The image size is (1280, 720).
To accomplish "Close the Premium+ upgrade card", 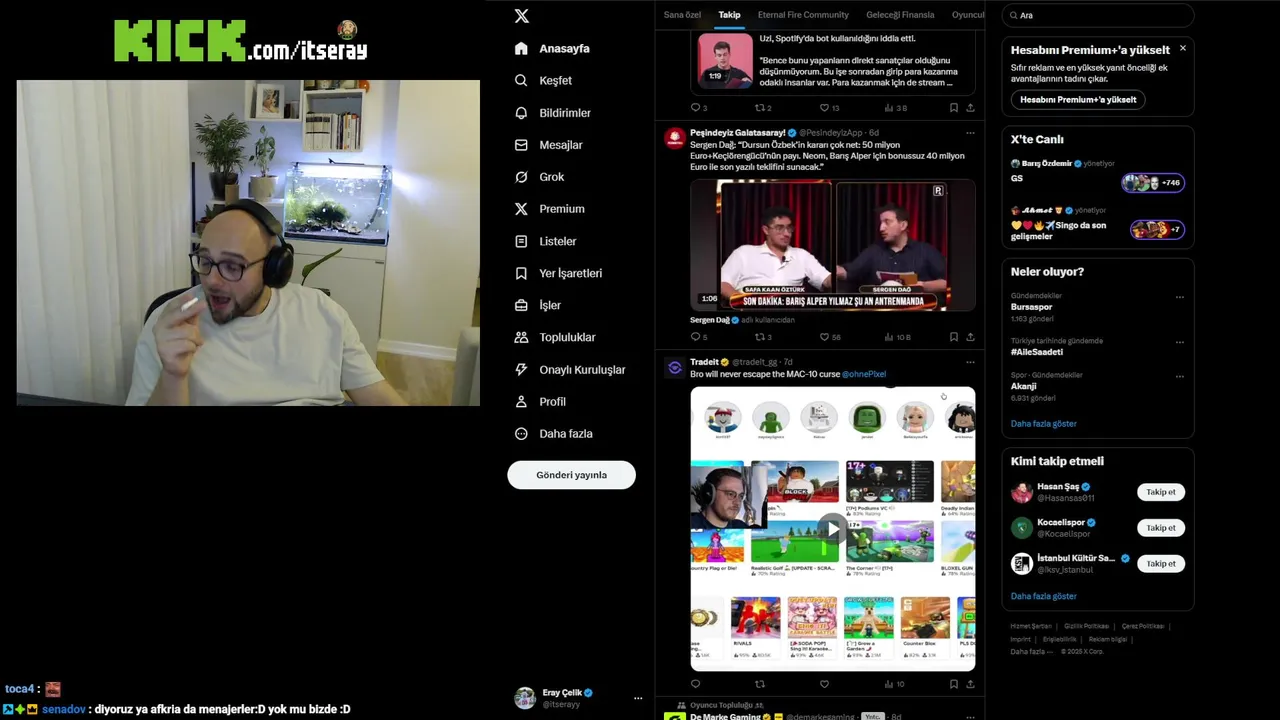I will (1182, 48).
